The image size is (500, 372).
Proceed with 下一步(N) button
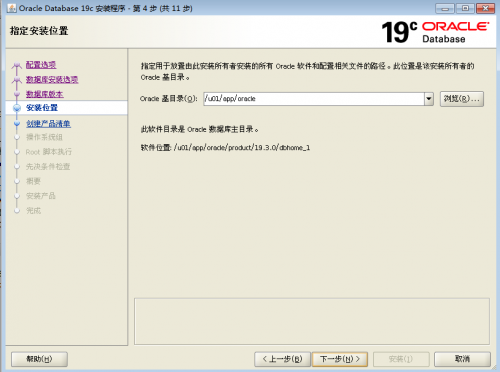tap(340, 359)
